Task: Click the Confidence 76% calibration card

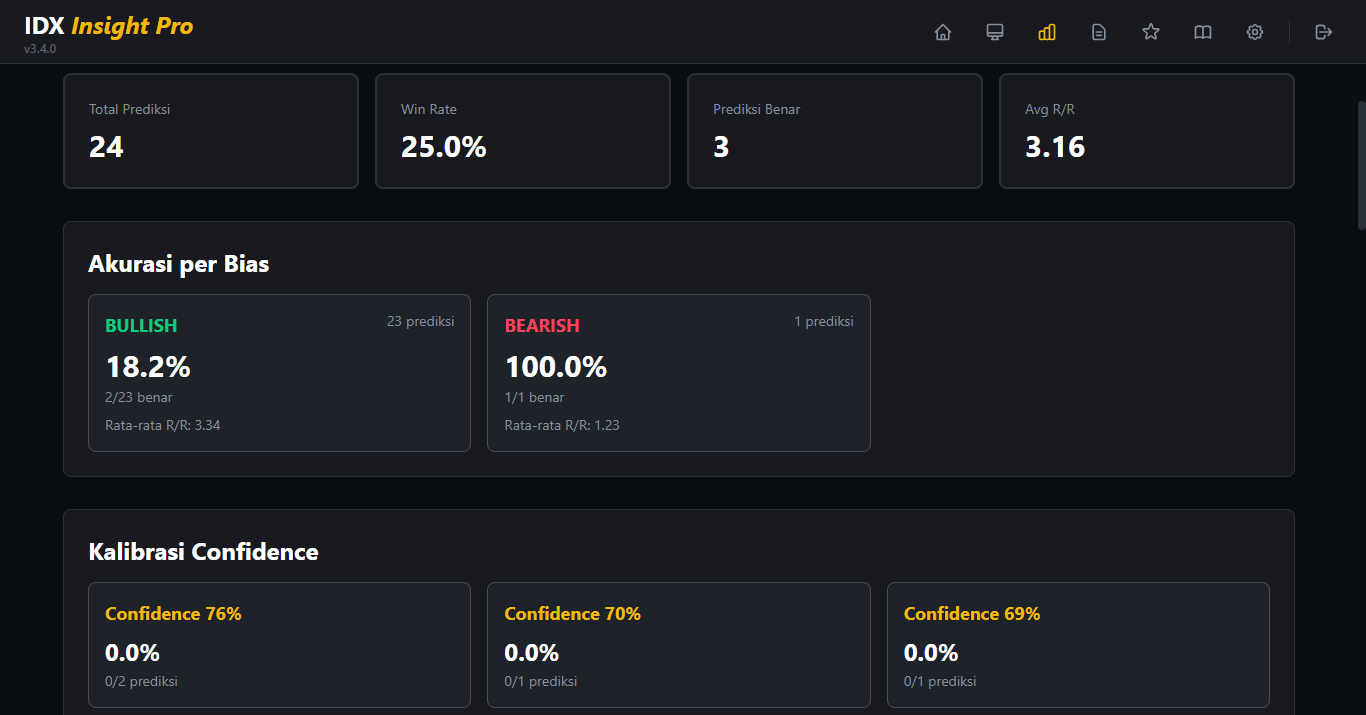Action: click(279, 645)
